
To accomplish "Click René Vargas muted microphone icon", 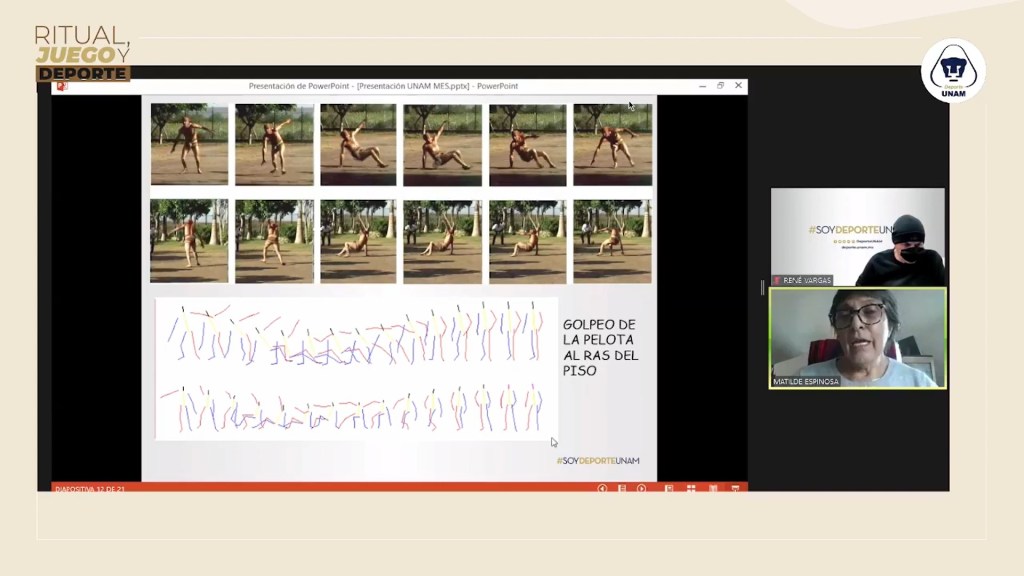I will (x=777, y=280).
